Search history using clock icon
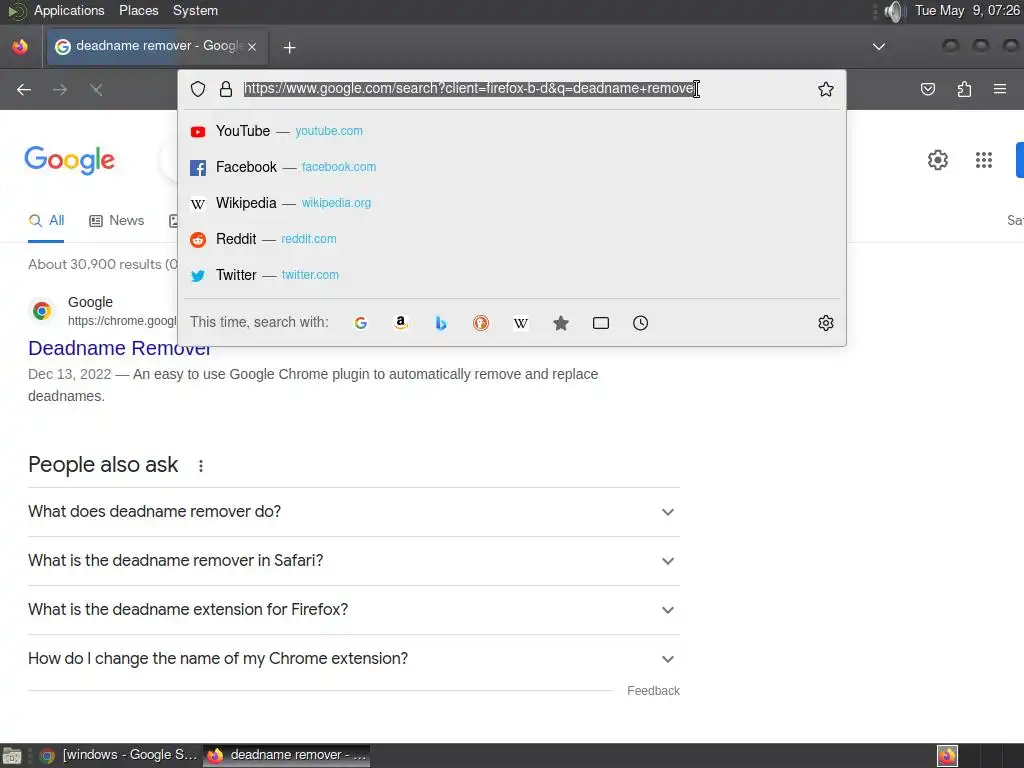The width and height of the screenshot is (1024, 768). point(641,323)
